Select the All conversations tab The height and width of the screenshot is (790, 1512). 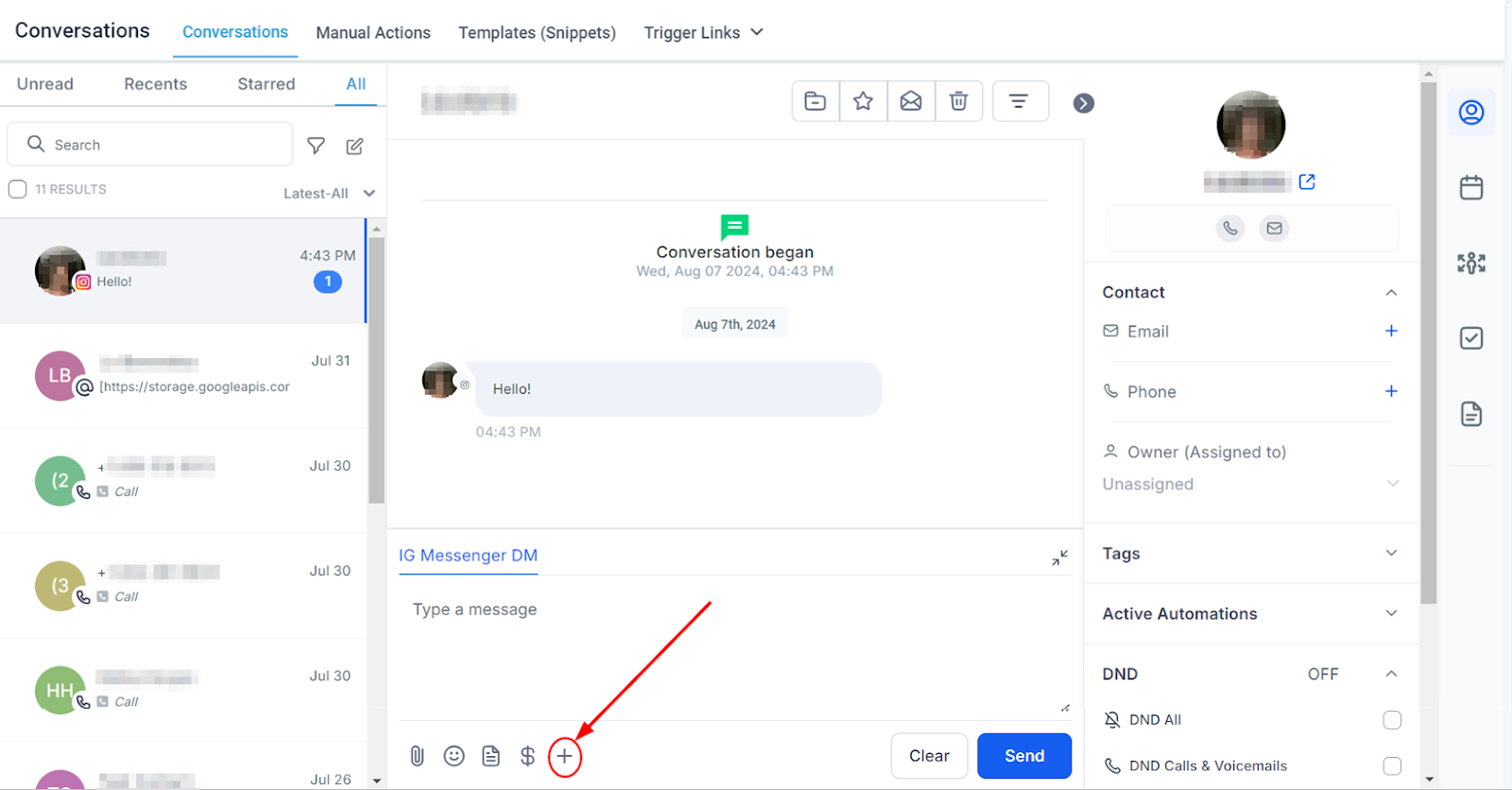pos(356,84)
